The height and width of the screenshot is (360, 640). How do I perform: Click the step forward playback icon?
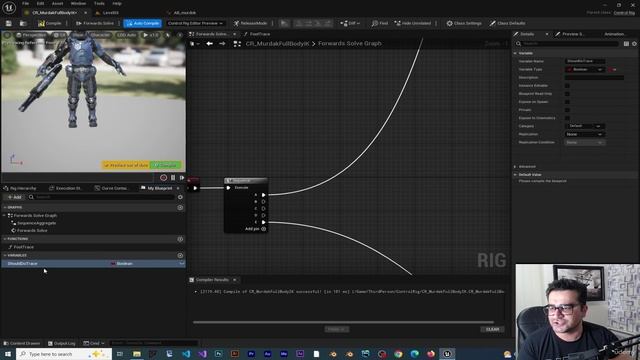coord(182,178)
